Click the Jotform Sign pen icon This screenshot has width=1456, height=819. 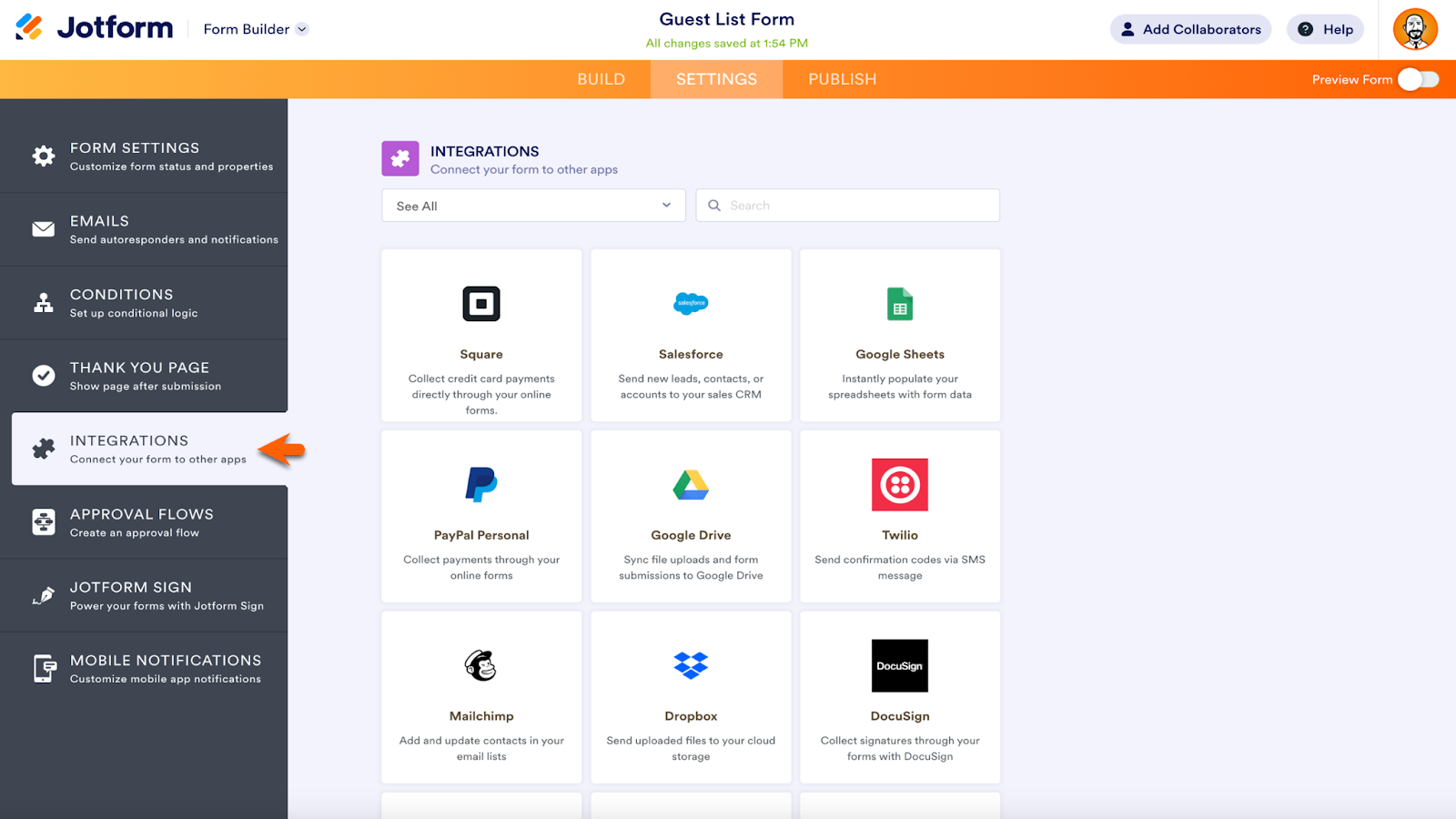point(44,595)
